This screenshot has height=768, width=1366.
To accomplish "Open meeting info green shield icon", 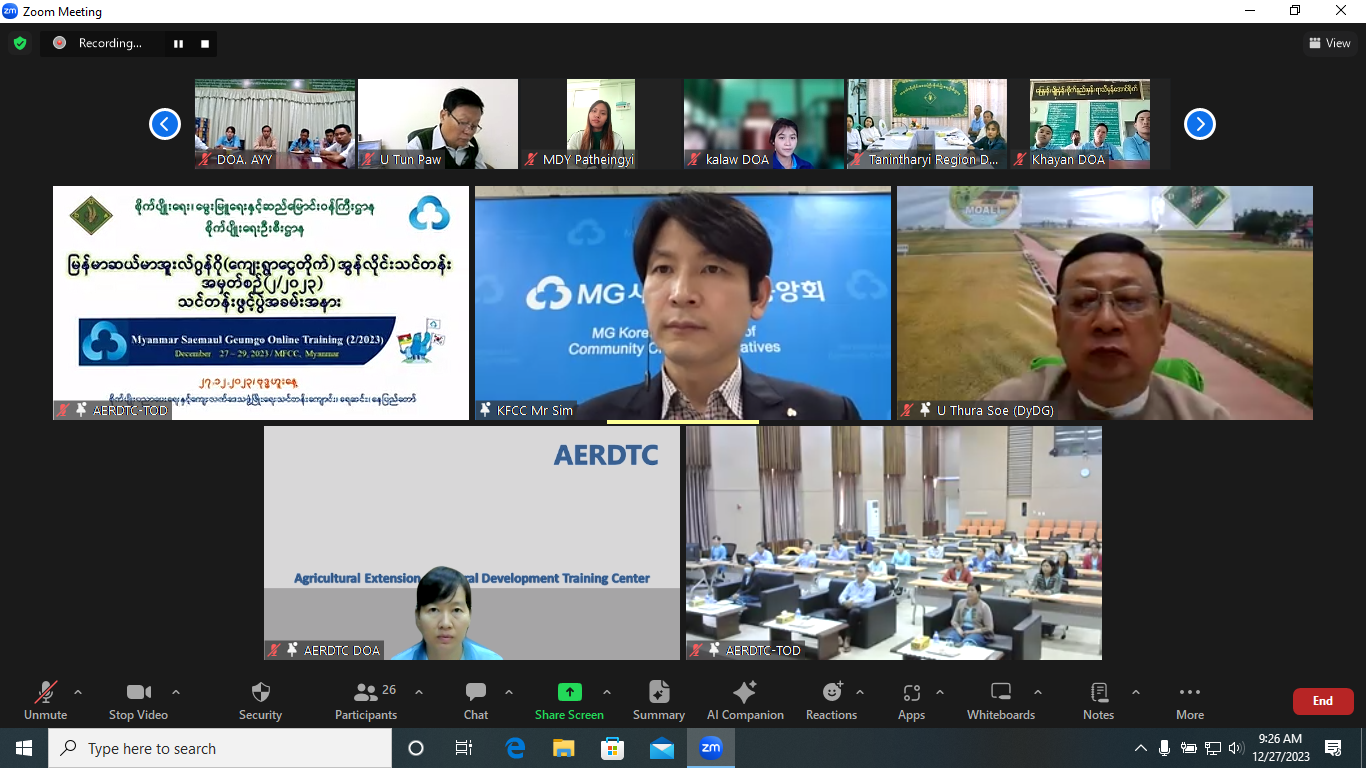I will coord(20,43).
